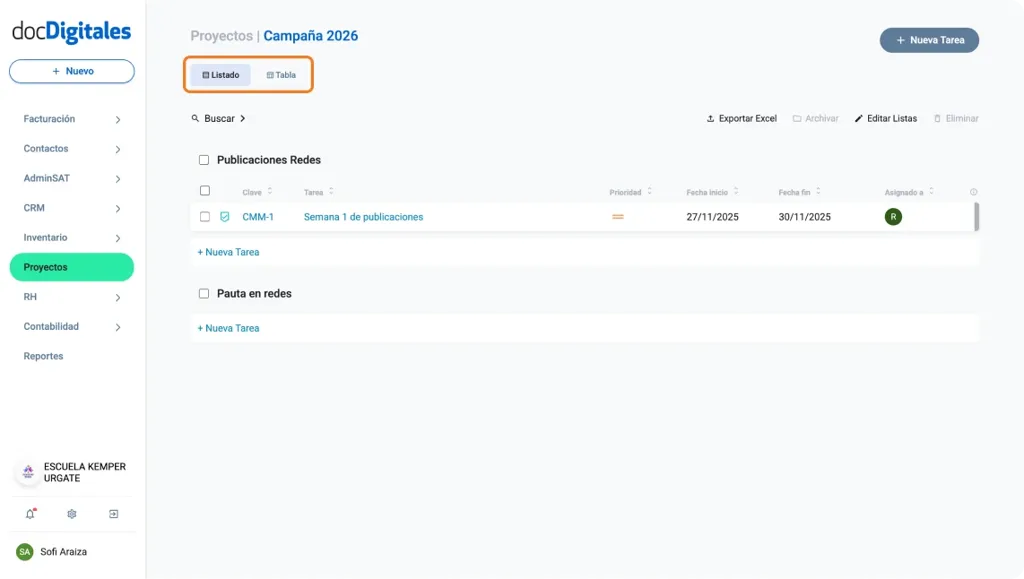Click the logout icon in the sidebar

coord(114,513)
